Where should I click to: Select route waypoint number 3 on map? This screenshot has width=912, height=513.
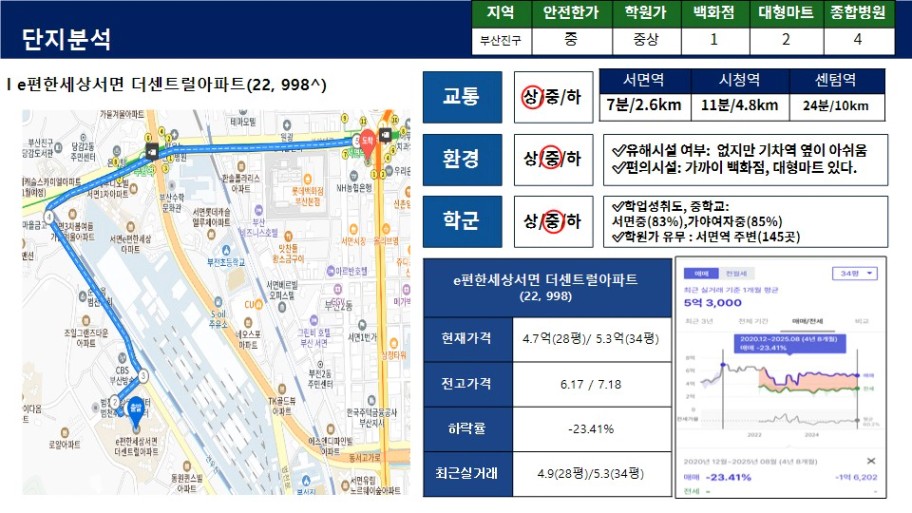point(143,376)
